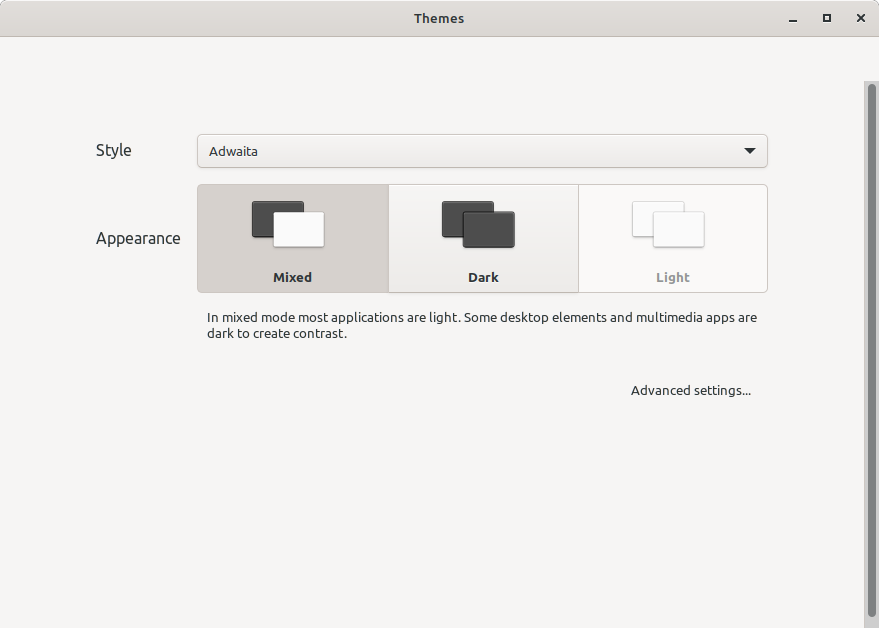Click the dropdown arrow icon on Style selector
Image resolution: width=879 pixels, height=628 pixels.
pyautogui.click(x=749, y=151)
